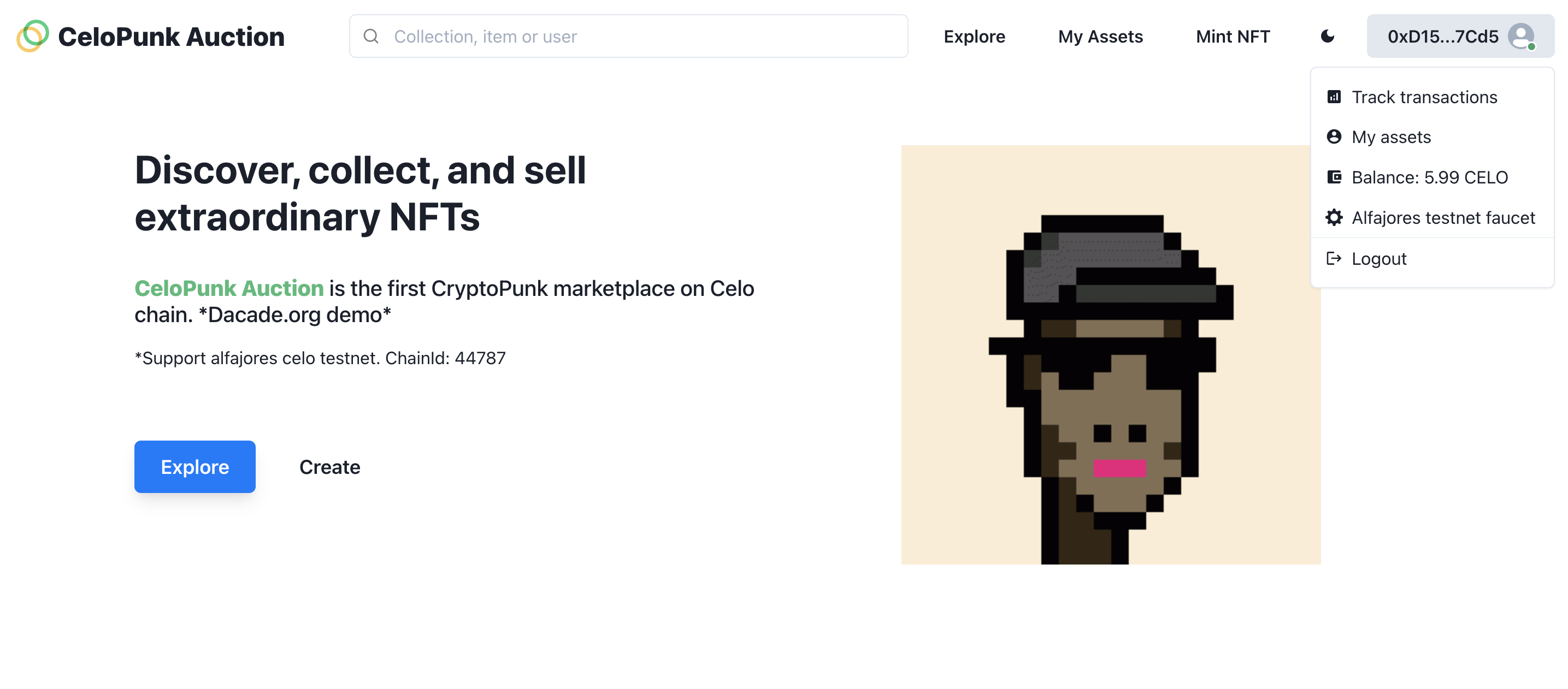The image size is (1568, 689).
Task: Click the Logout sign-out icon
Action: click(x=1334, y=258)
